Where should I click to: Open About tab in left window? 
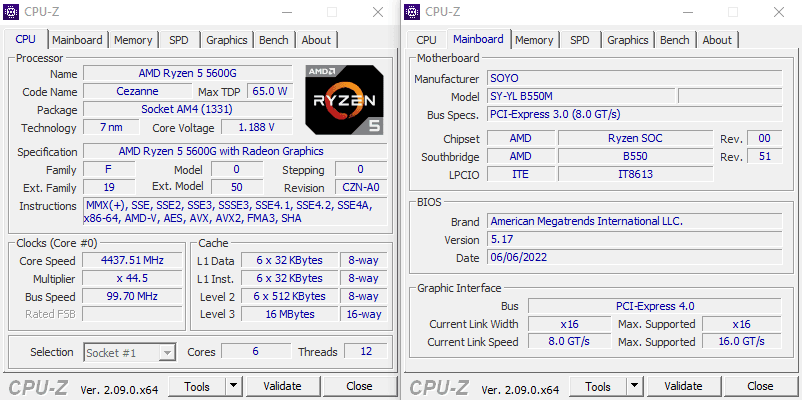point(316,40)
